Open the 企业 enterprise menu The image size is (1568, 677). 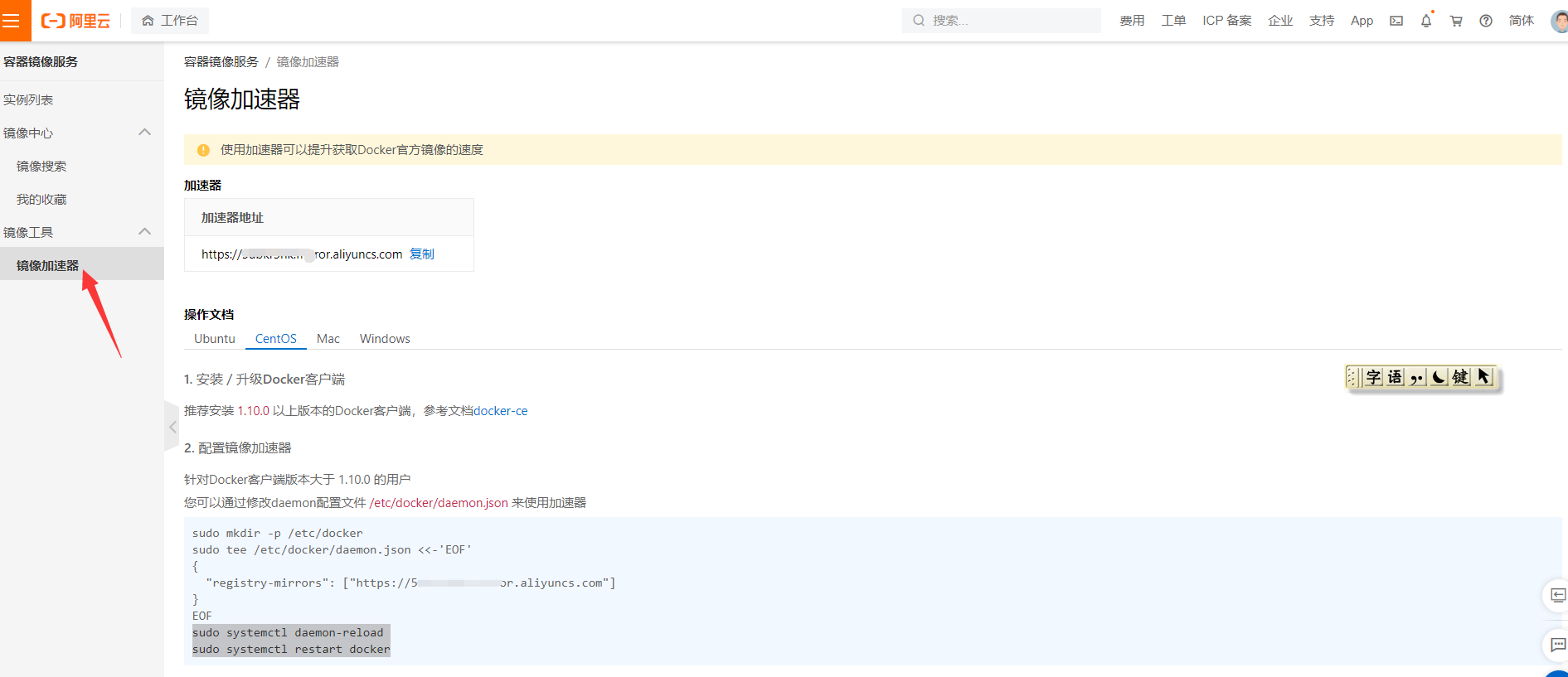coord(1280,21)
